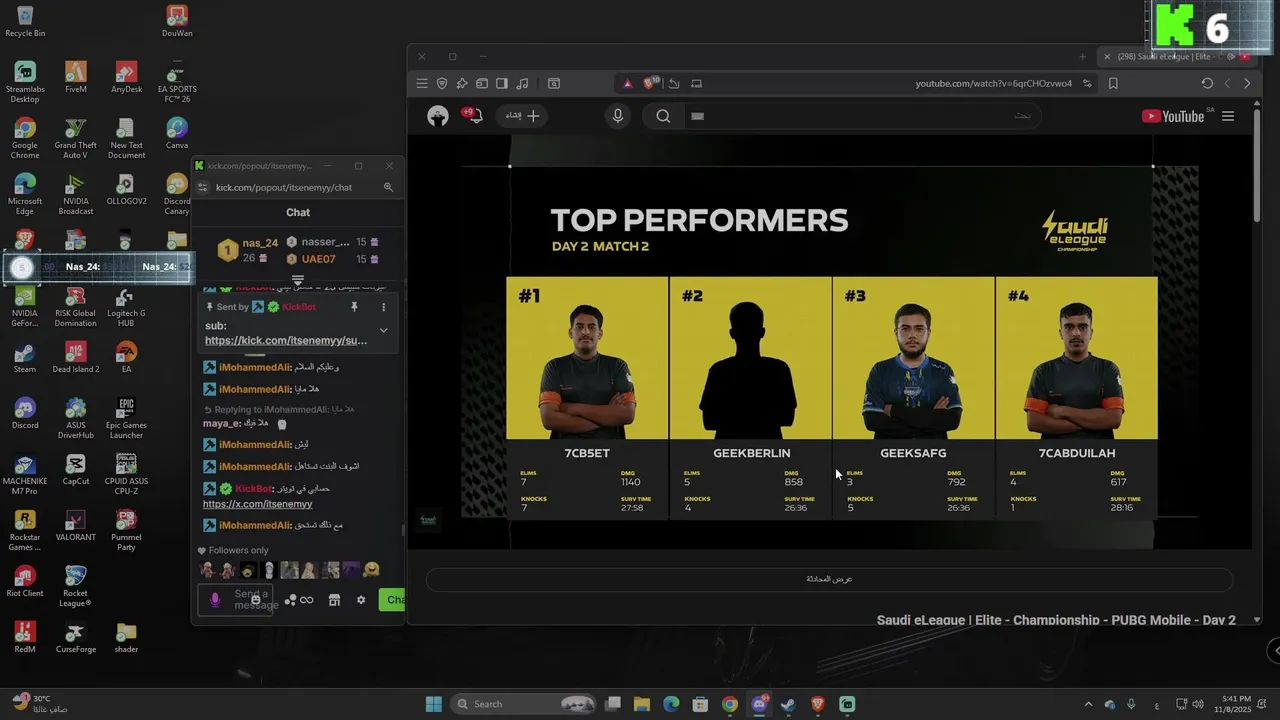
Task: Click the YouTube search magnifier button
Action: 663,116
